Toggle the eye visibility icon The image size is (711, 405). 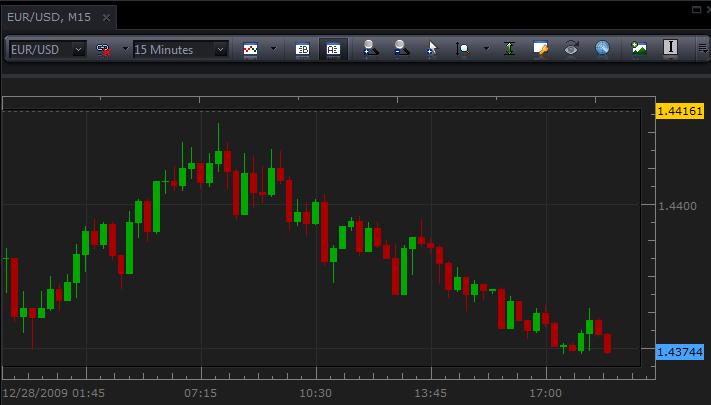571,48
